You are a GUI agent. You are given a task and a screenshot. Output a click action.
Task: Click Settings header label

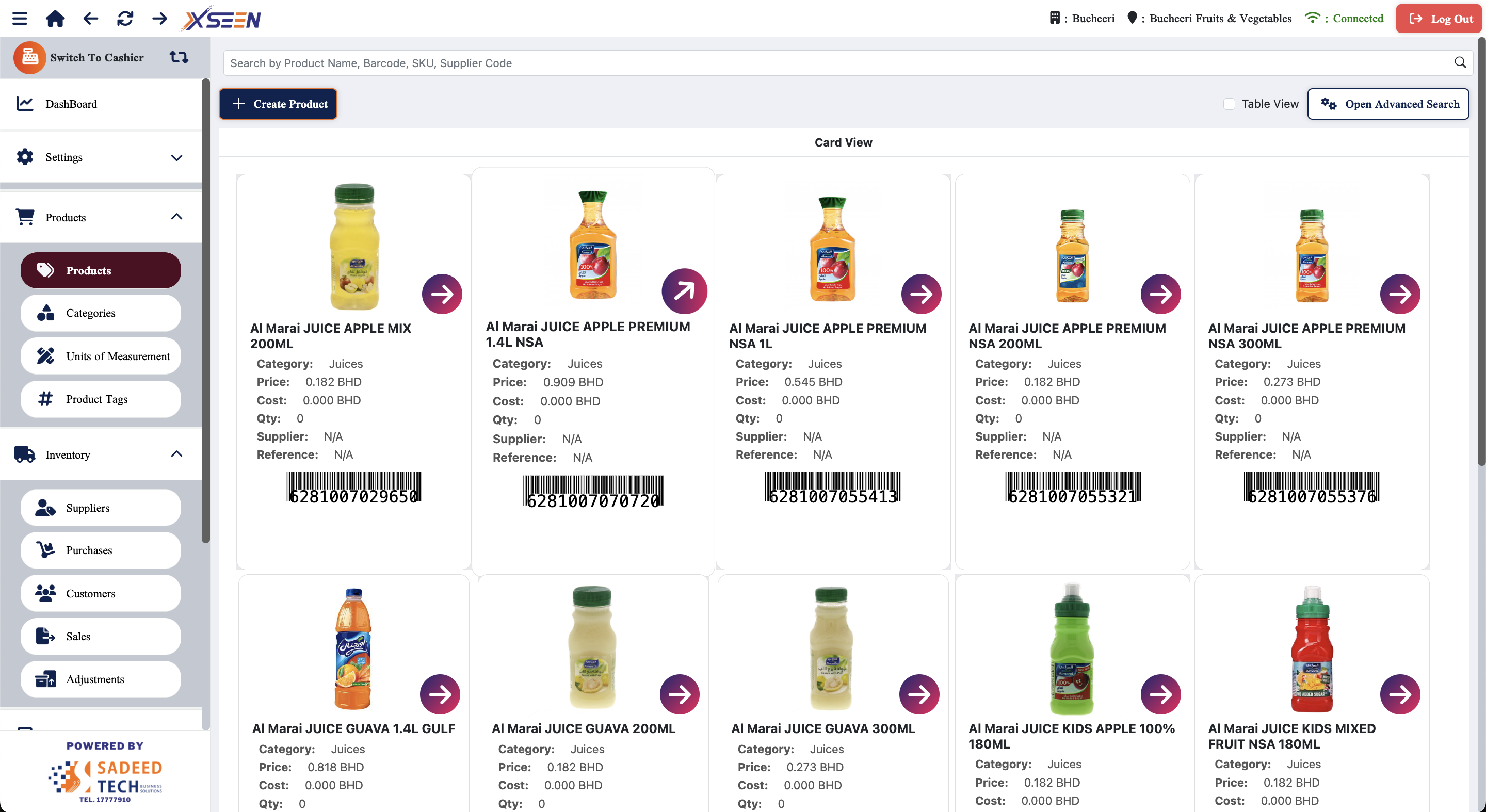click(63, 157)
